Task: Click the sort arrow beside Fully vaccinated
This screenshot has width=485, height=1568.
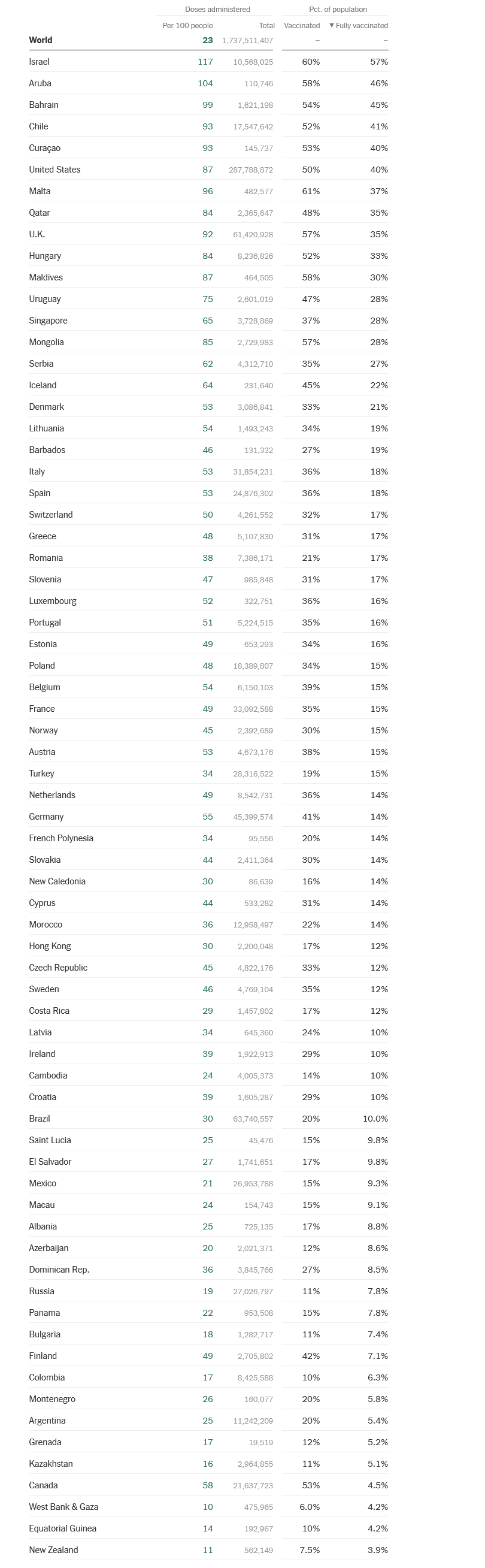Action: coord(332,26)
